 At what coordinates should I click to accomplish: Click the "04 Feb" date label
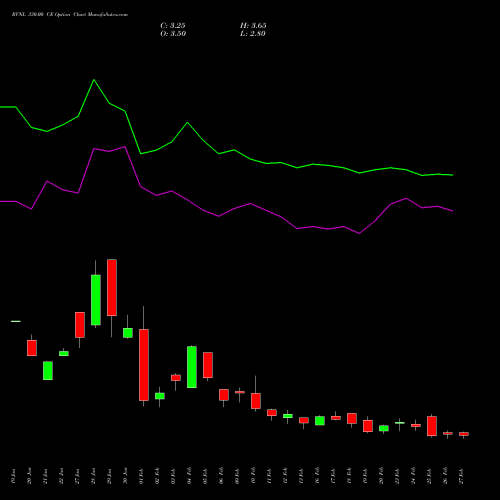189,476
